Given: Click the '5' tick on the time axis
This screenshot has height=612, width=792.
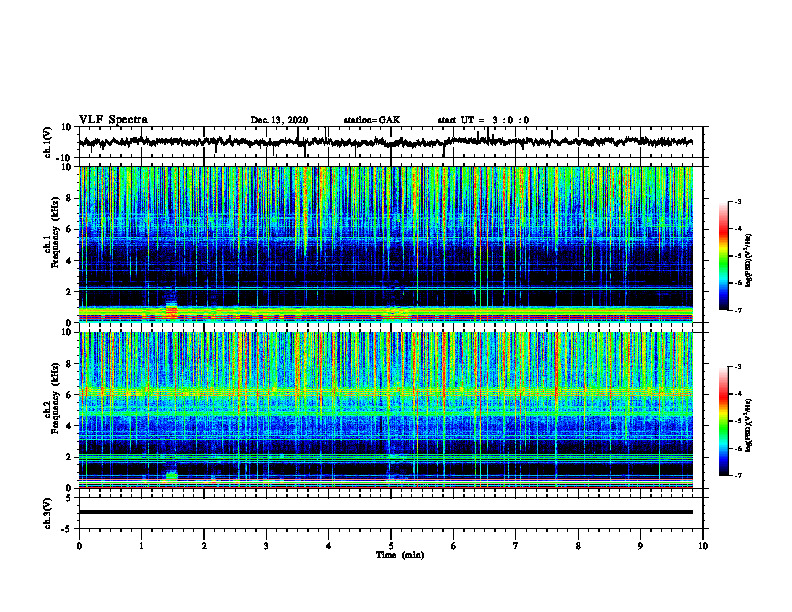Looking at the screenshot, I should click(390, 546).
